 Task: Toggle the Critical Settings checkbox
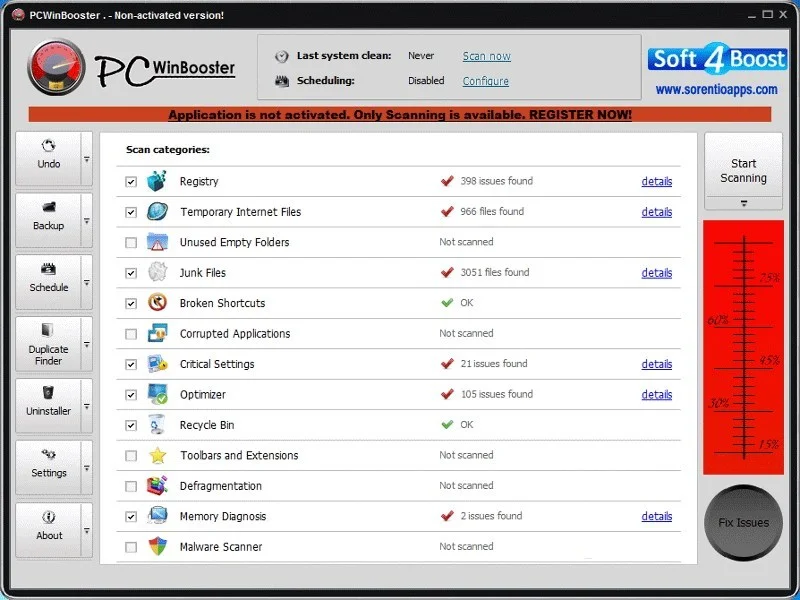131,364
